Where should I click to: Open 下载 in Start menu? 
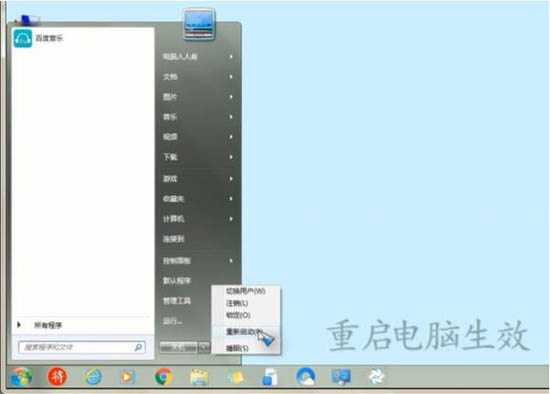(170, 157)
